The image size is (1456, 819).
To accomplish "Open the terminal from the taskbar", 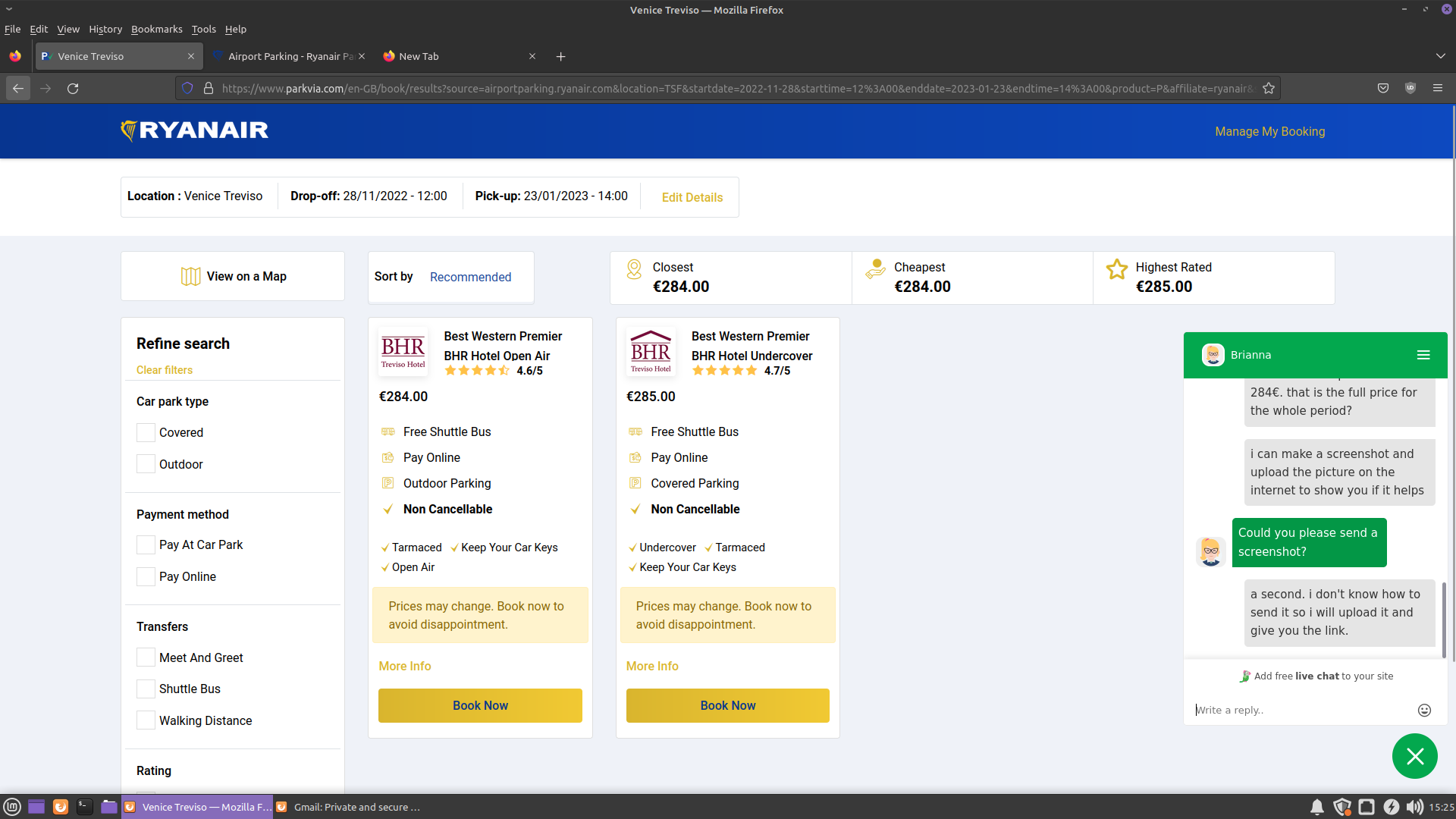I will point(85,807).
